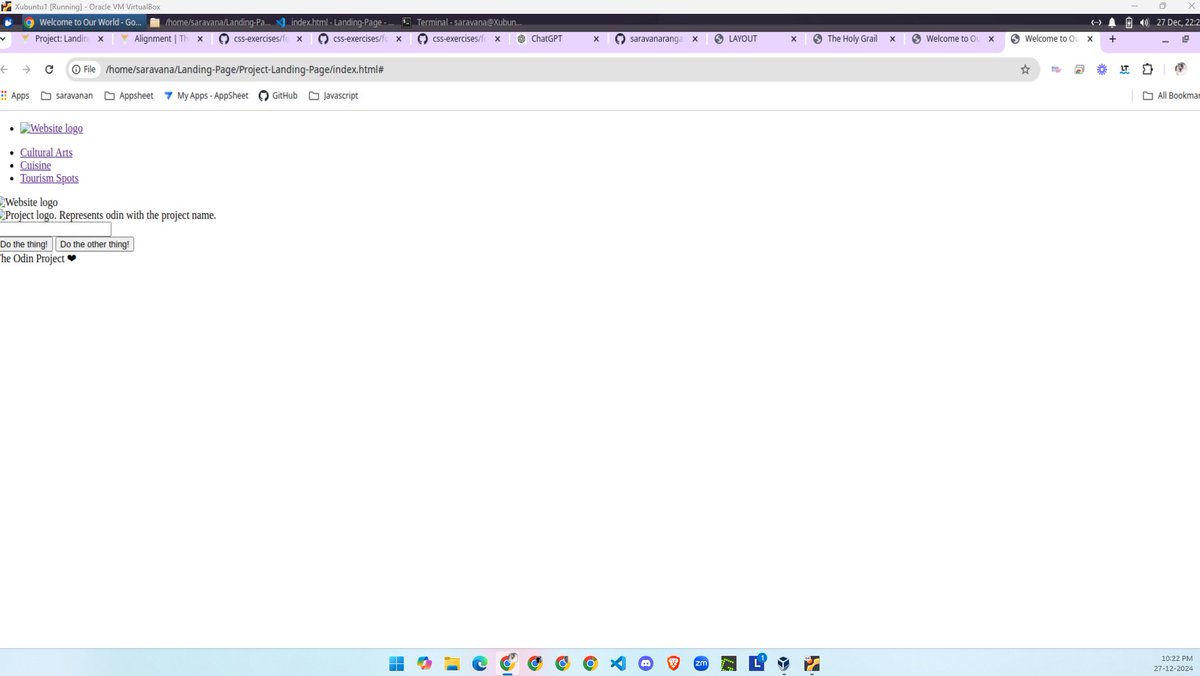The height and width of the screenshot is (676, 1200).
Task: Click the Website logo link
Action: click(51, 129)
